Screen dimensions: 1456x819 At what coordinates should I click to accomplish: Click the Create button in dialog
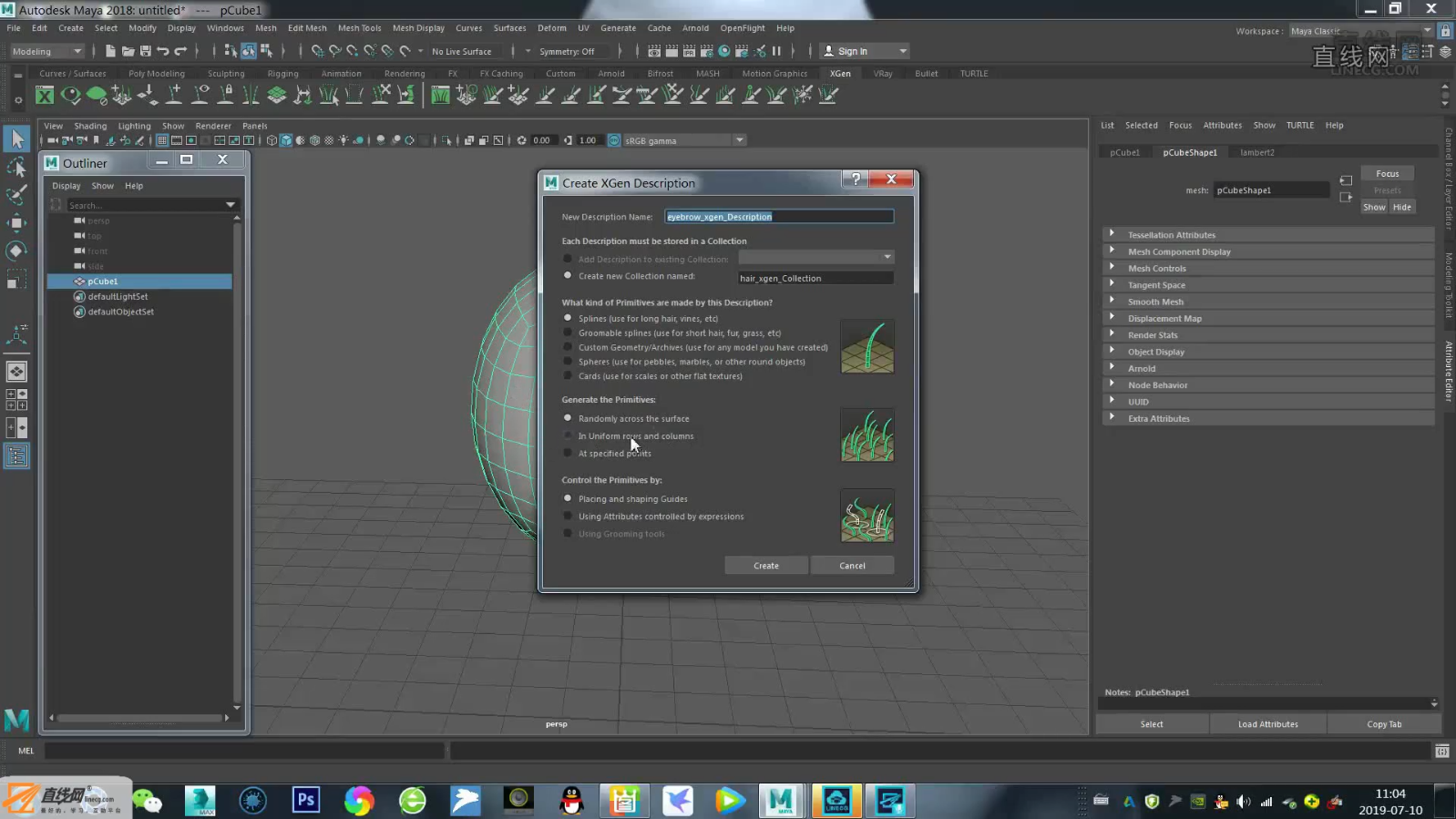pos(766,566)
